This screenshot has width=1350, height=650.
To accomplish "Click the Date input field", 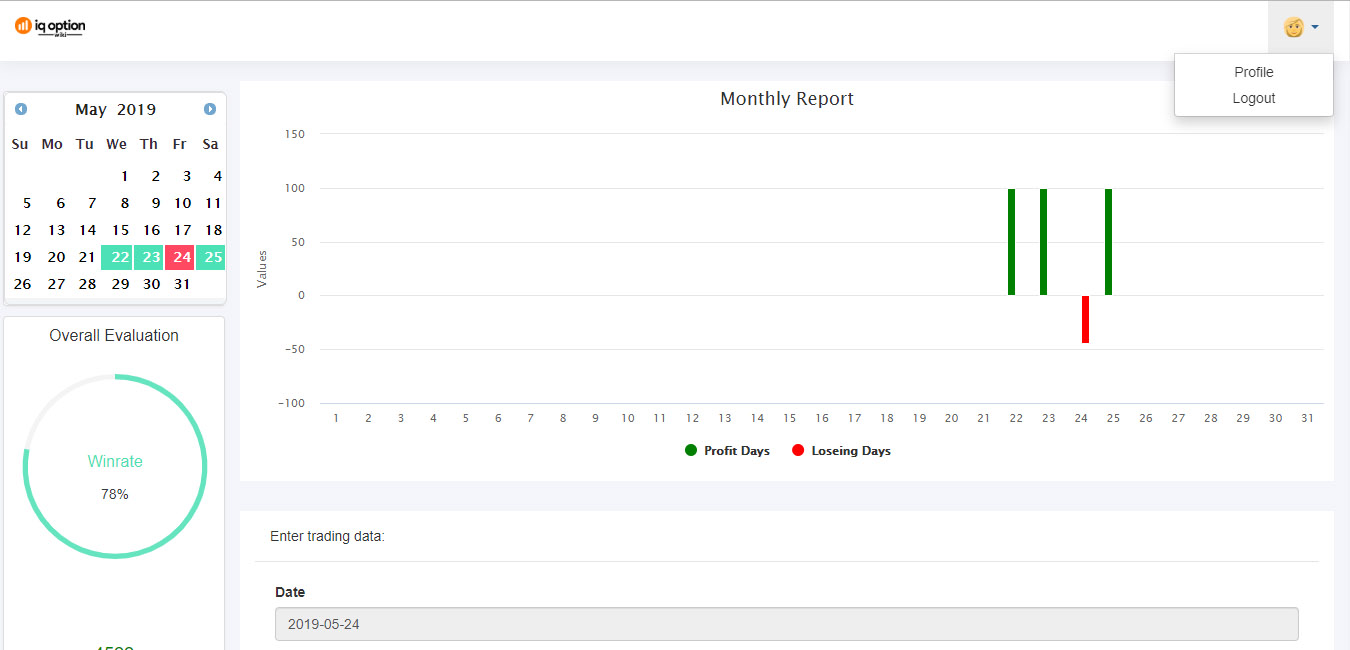I will (786, 624).
